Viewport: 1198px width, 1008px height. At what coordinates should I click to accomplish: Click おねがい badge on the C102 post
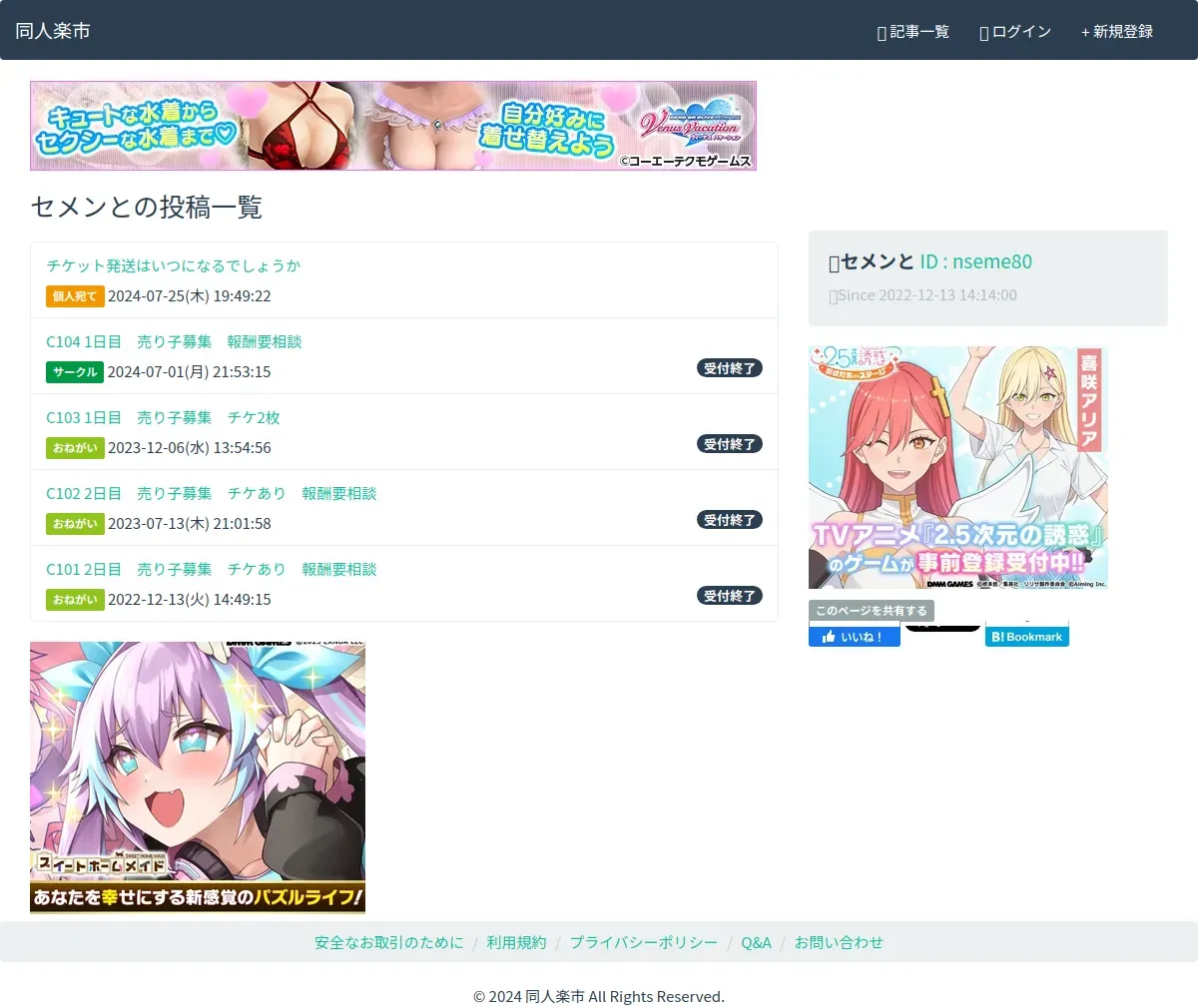75,524
